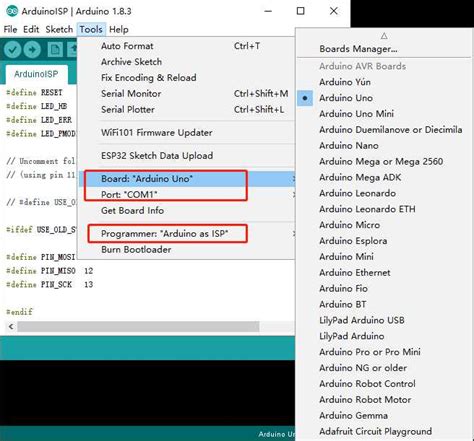Image resolution: width=474 pixels, height=441 pixels.
Task: Click the #define PIN_MISO 12 code line
Action: [x=49, y=271]
